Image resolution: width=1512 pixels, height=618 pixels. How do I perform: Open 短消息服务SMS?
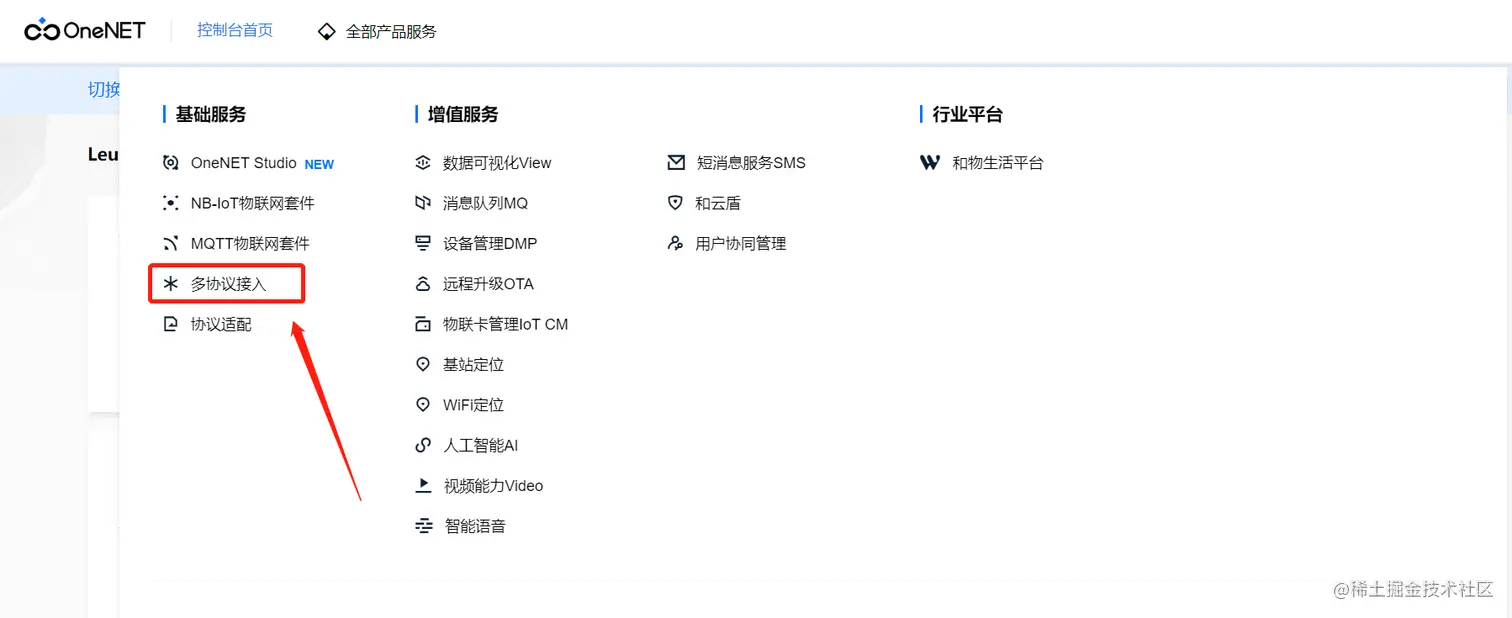750,163
